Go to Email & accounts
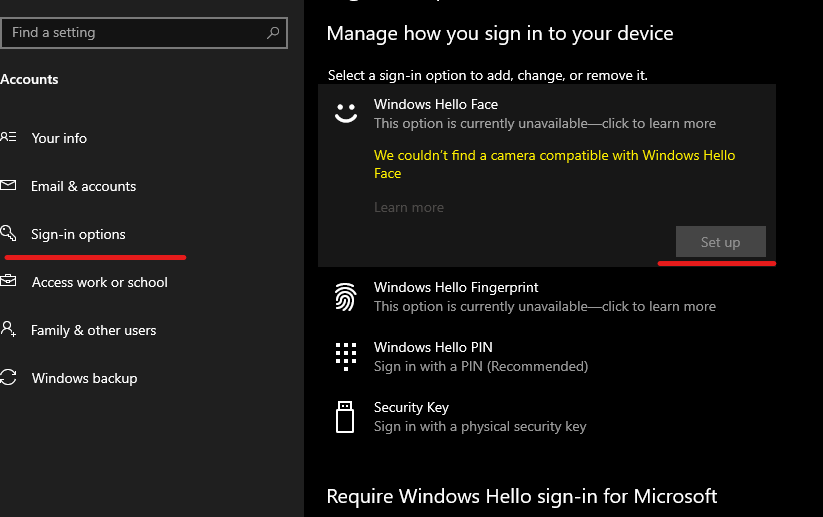 (x=83, y=186)
